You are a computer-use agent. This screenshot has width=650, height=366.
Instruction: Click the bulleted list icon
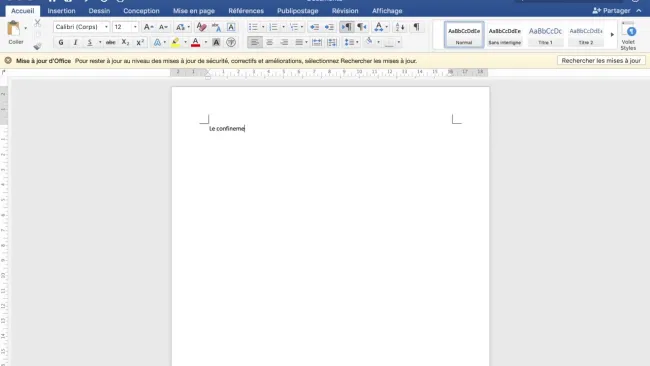pyautogui.click(x=253, y=27)
